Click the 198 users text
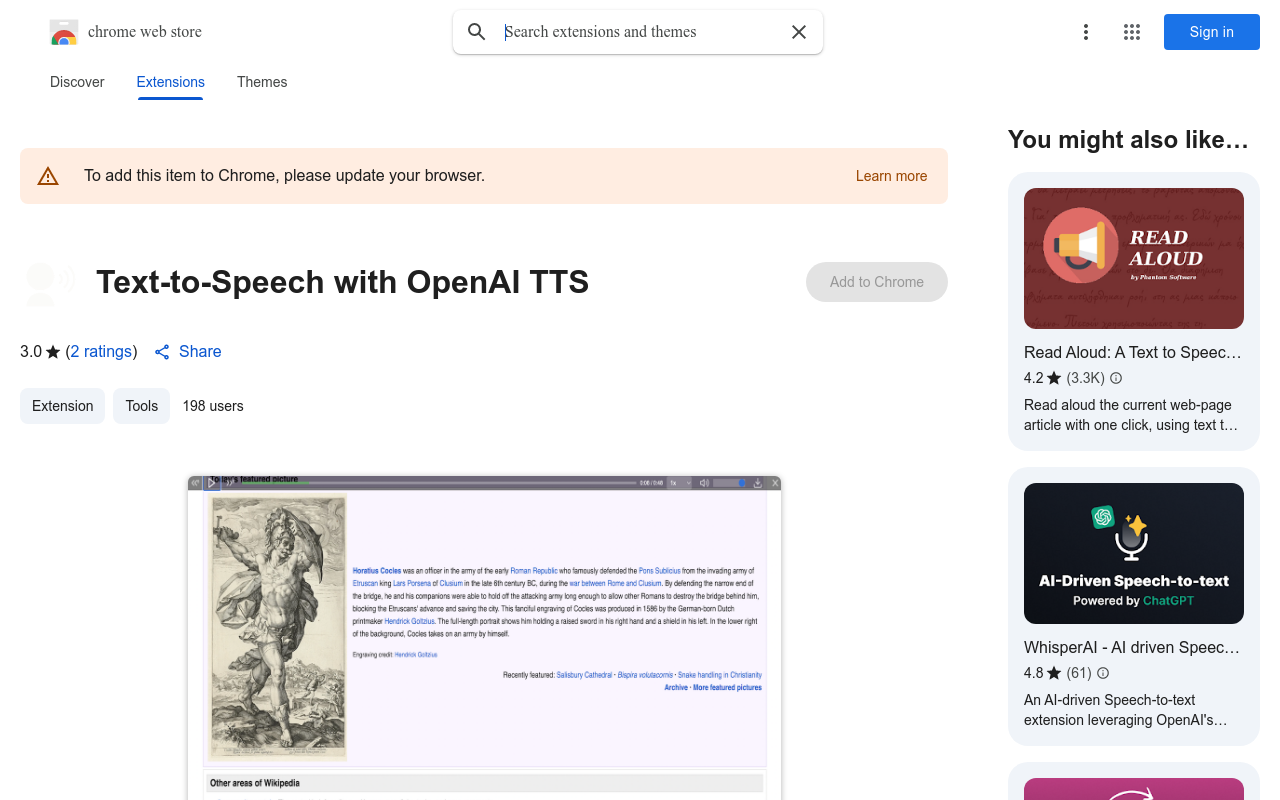The height and width of the screenshot is (800, 1280). point(213,406)
